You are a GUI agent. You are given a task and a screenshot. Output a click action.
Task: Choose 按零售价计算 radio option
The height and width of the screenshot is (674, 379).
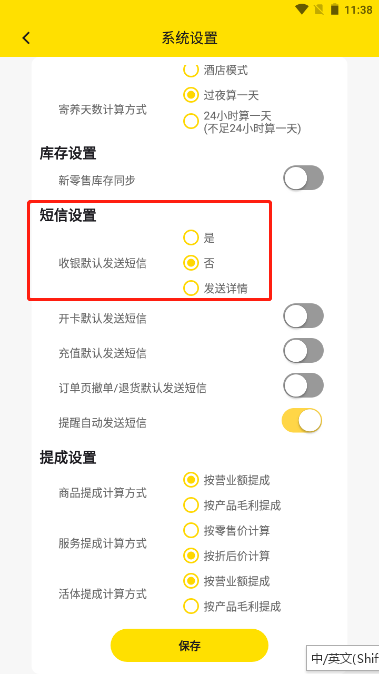[x=191, y=530]
